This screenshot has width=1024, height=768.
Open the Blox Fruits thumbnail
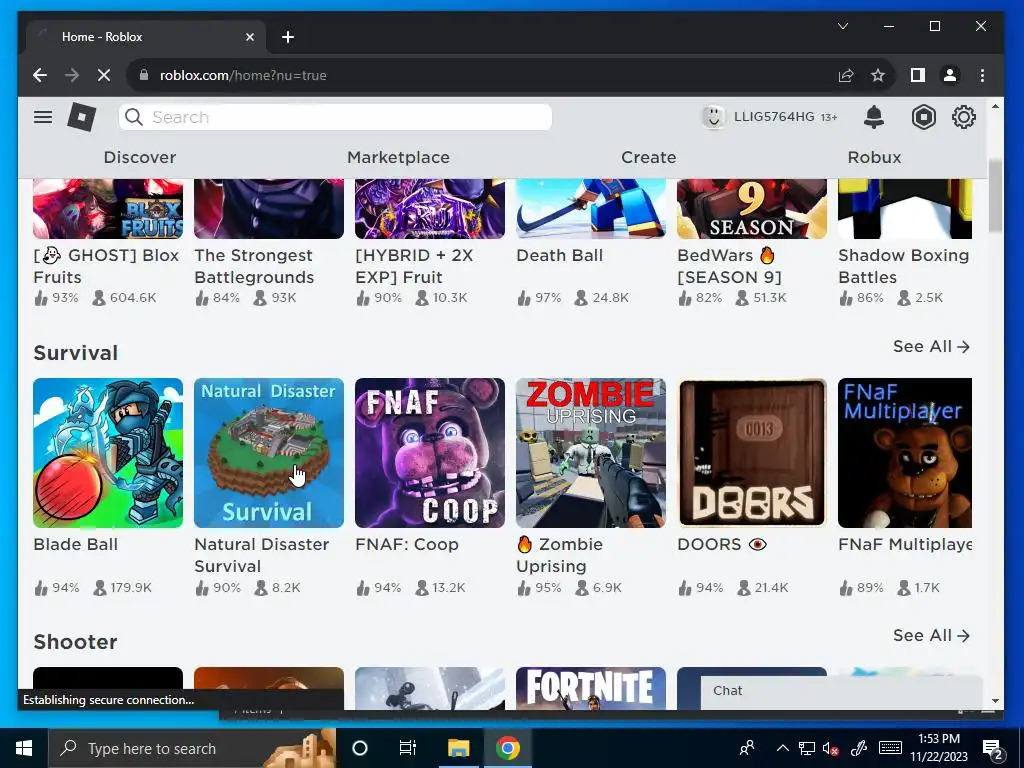[x=108, y=209]
